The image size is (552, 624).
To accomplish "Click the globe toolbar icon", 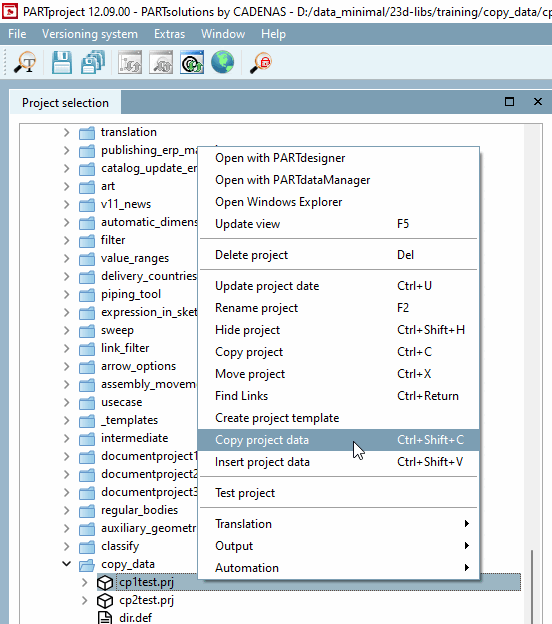I will pos(222,62).
